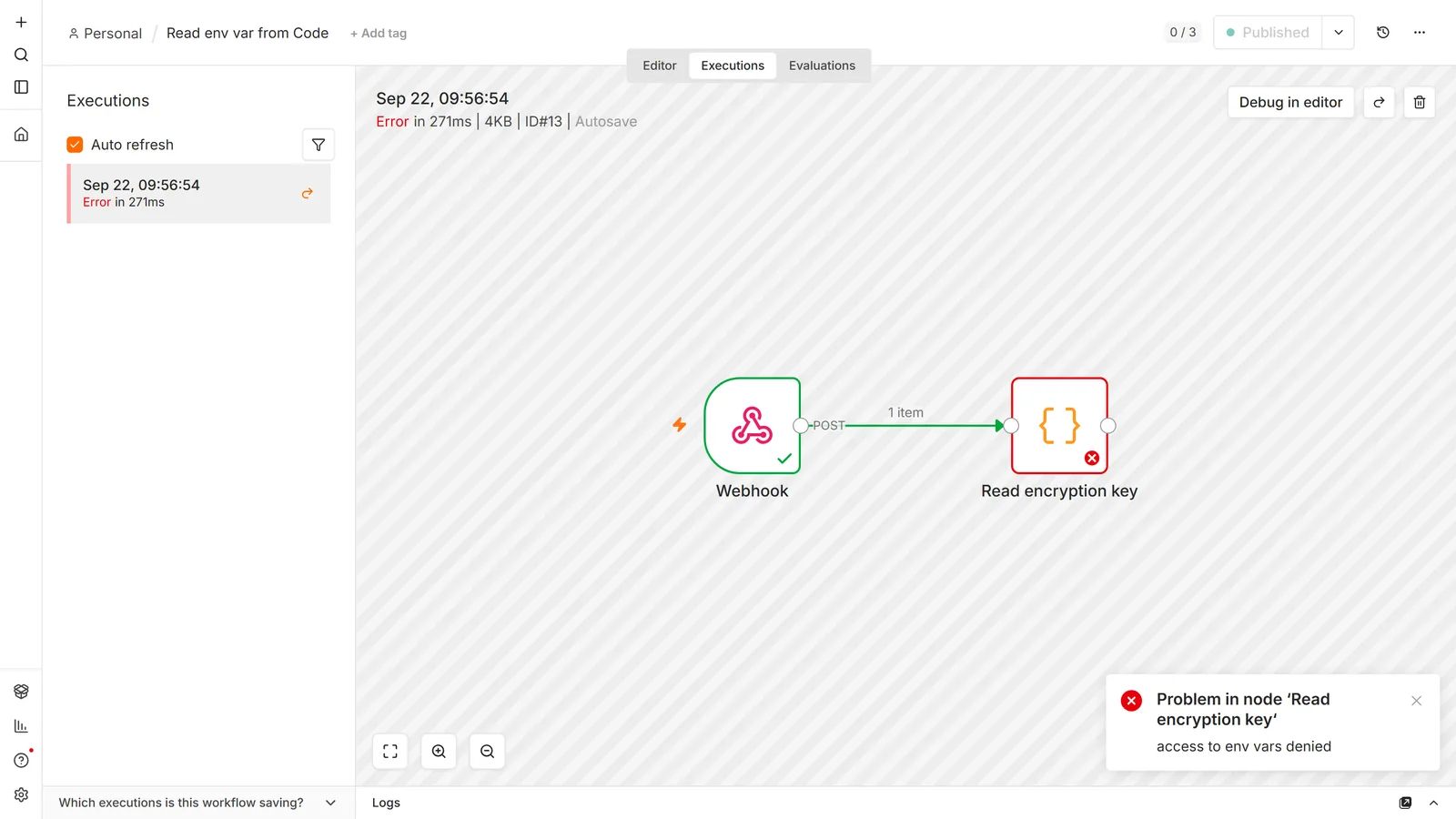Viewport: 1456px width, 819px height.
Task: Toggle the sidebar panel icon
Action: pos(21,87)
